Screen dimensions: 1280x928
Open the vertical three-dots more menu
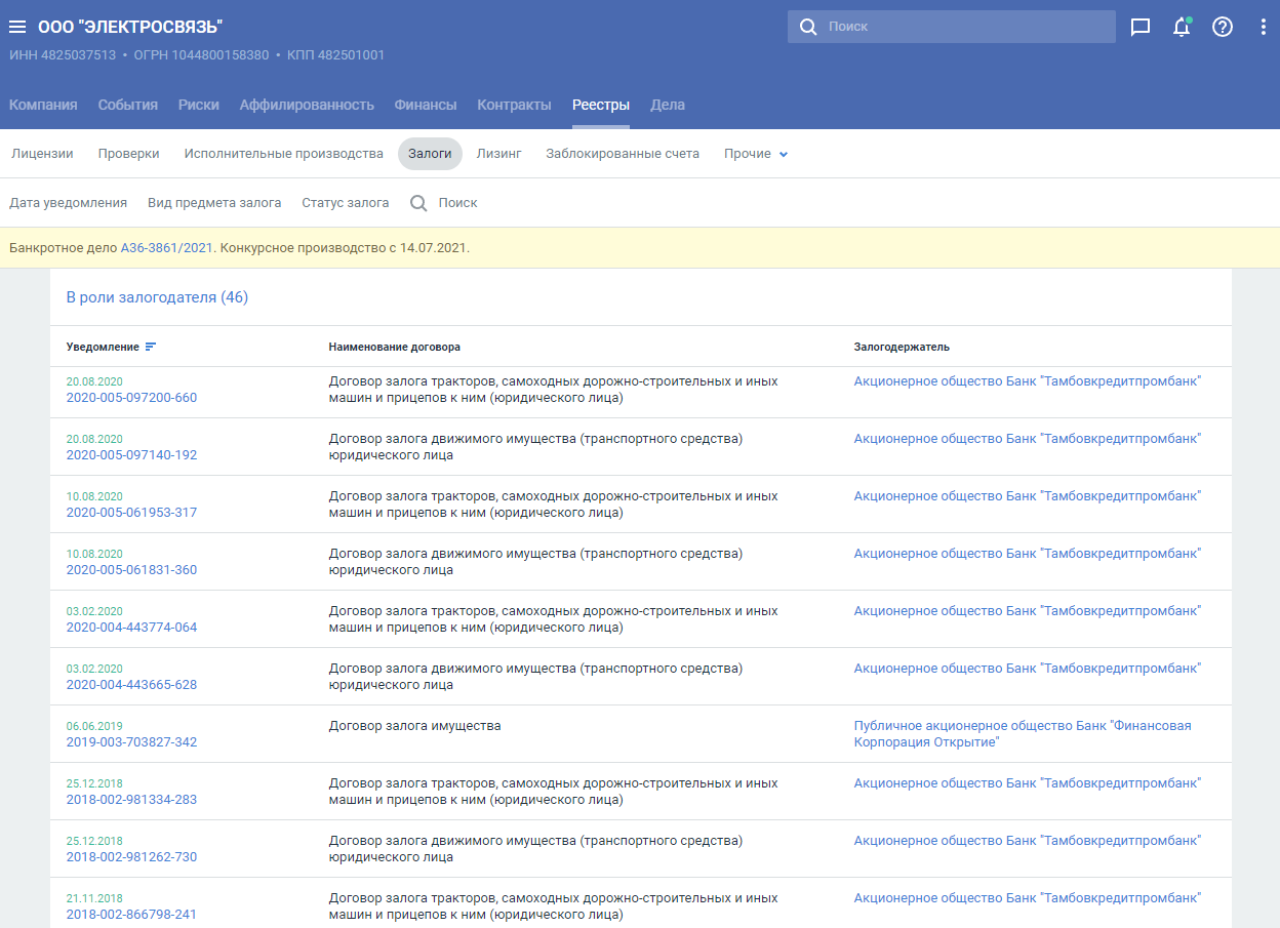(1263, 27)
